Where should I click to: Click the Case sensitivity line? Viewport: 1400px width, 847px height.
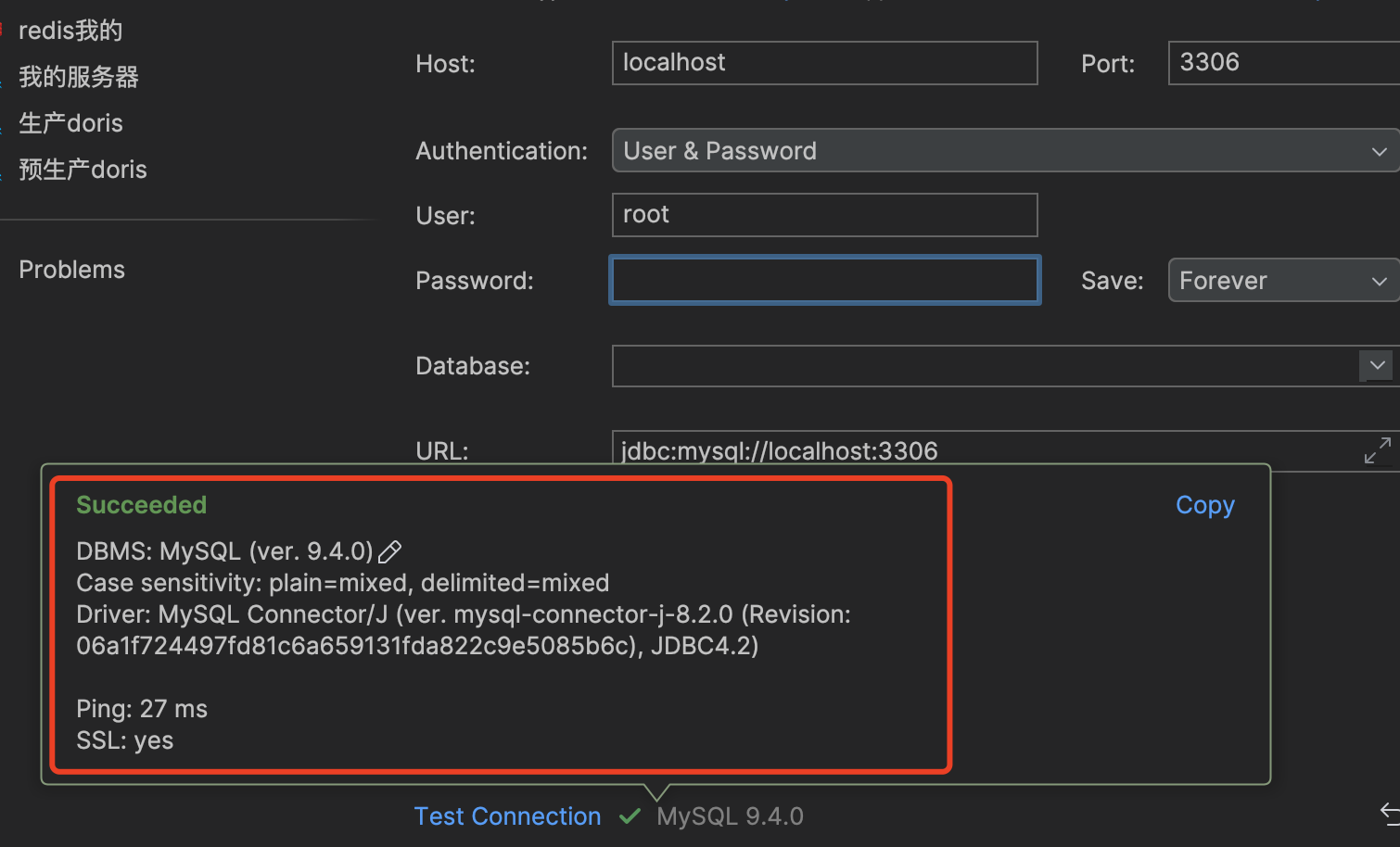point(342,583)
